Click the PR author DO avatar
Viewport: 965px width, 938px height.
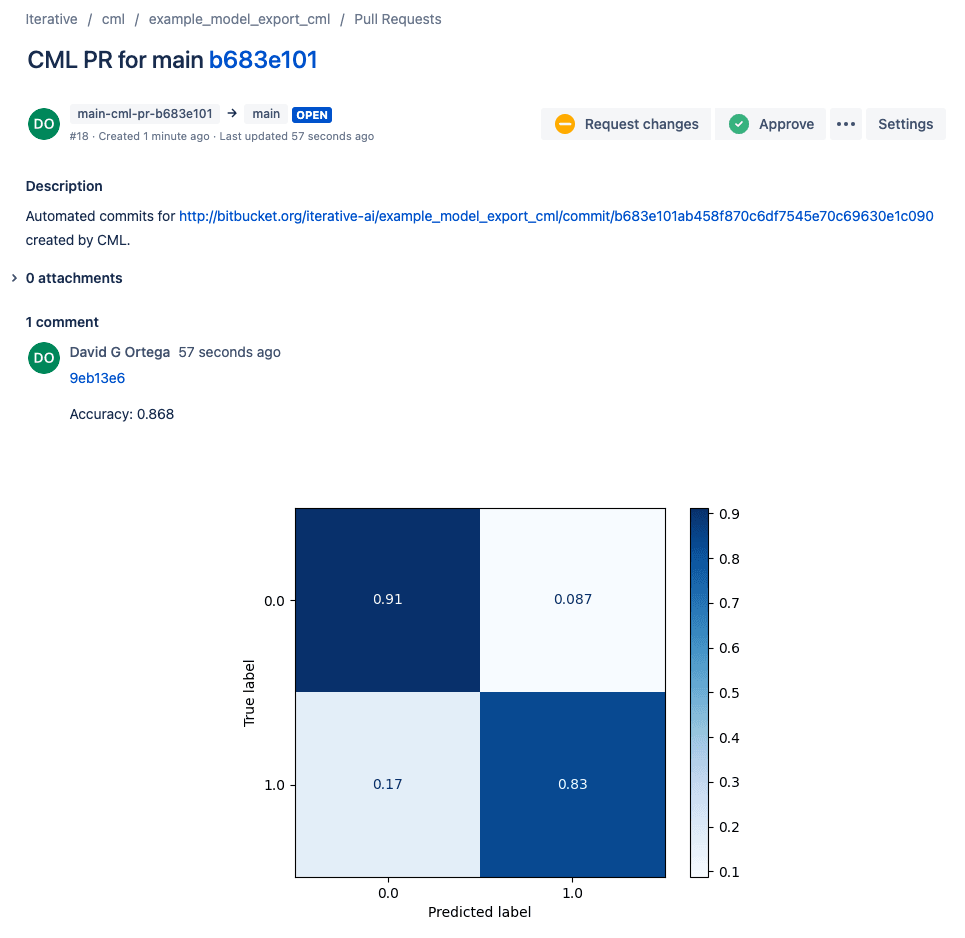(x=44, y=124)
